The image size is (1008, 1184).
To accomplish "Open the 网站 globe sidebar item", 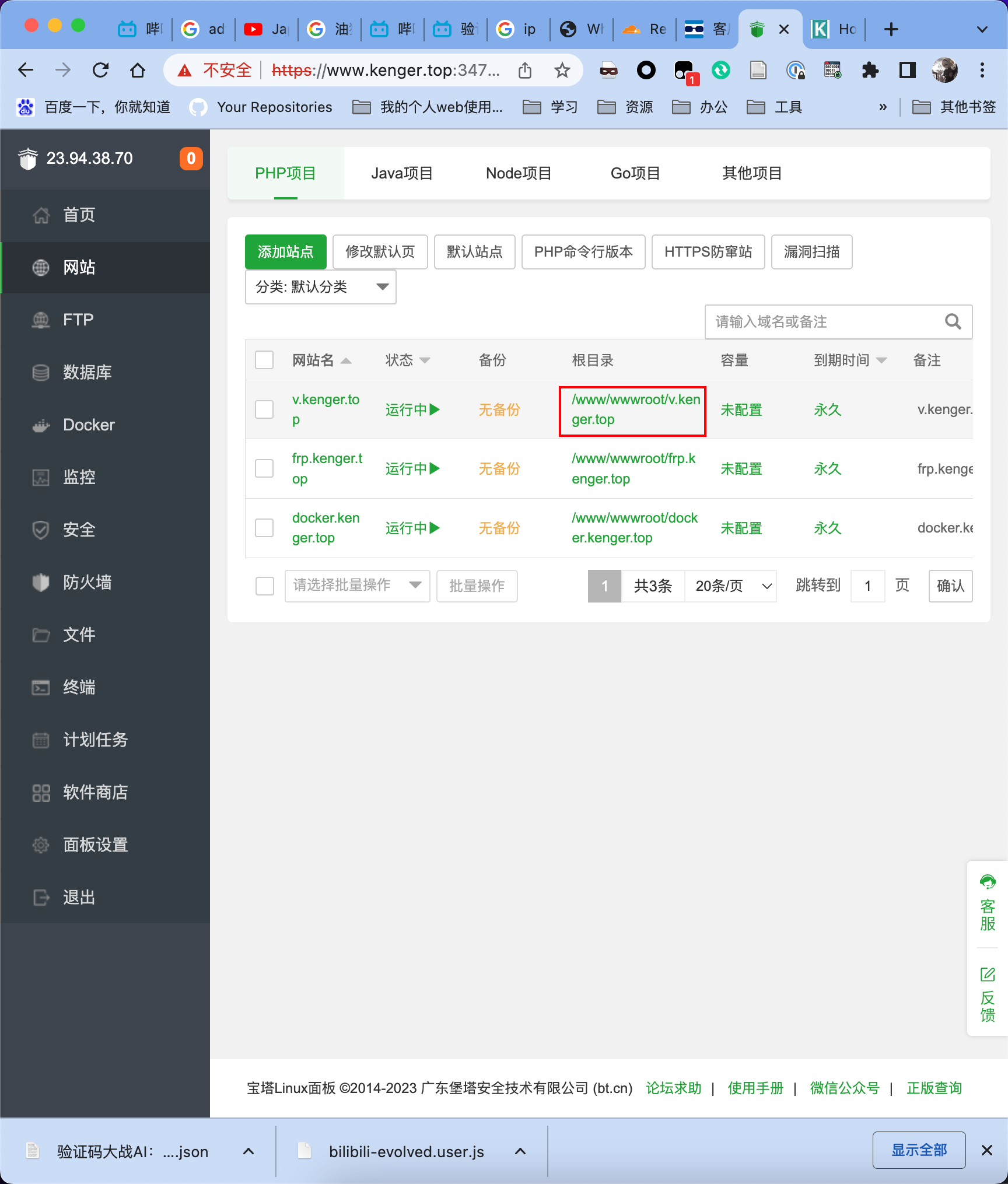I will [x=105, y=268].
